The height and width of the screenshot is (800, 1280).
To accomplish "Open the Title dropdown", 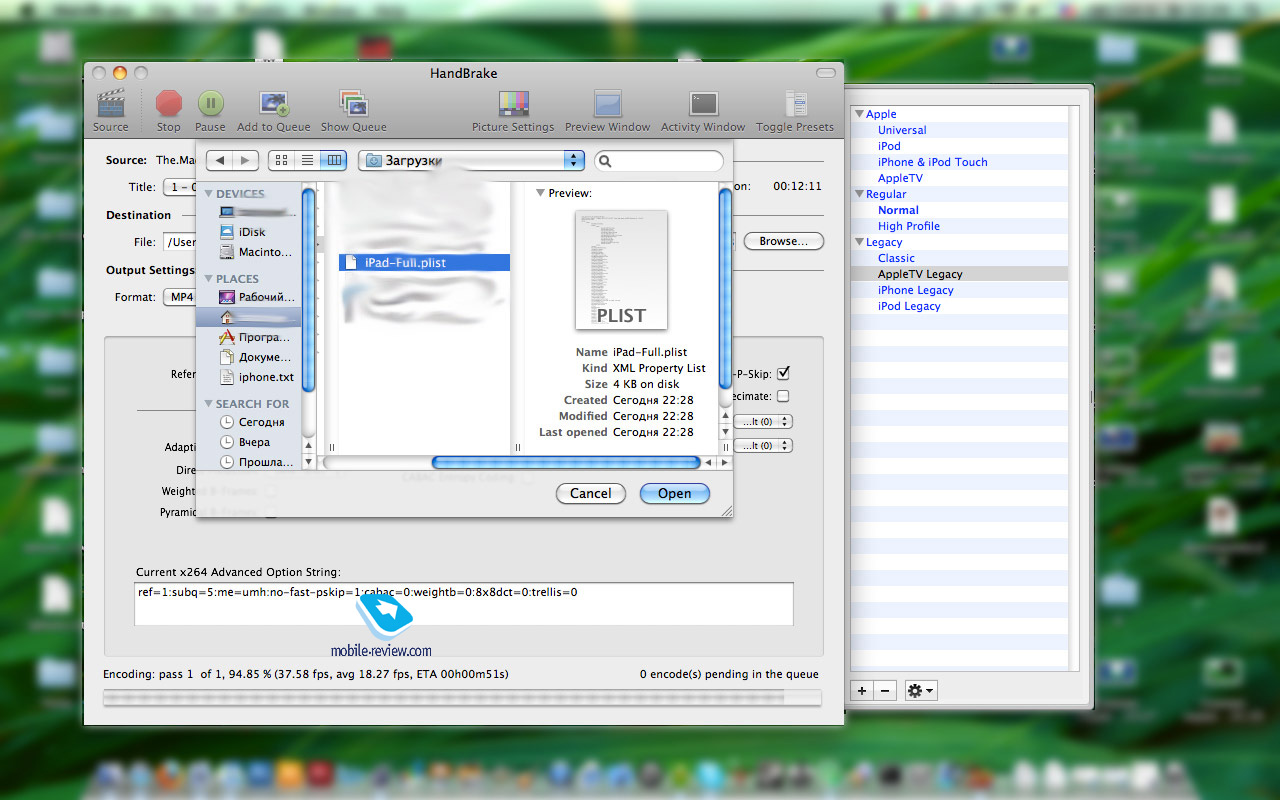I will (x=179, y=187).
